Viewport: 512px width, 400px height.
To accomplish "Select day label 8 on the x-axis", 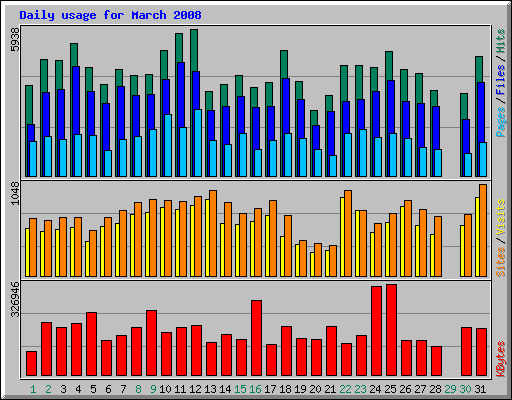I will [138, 389].
